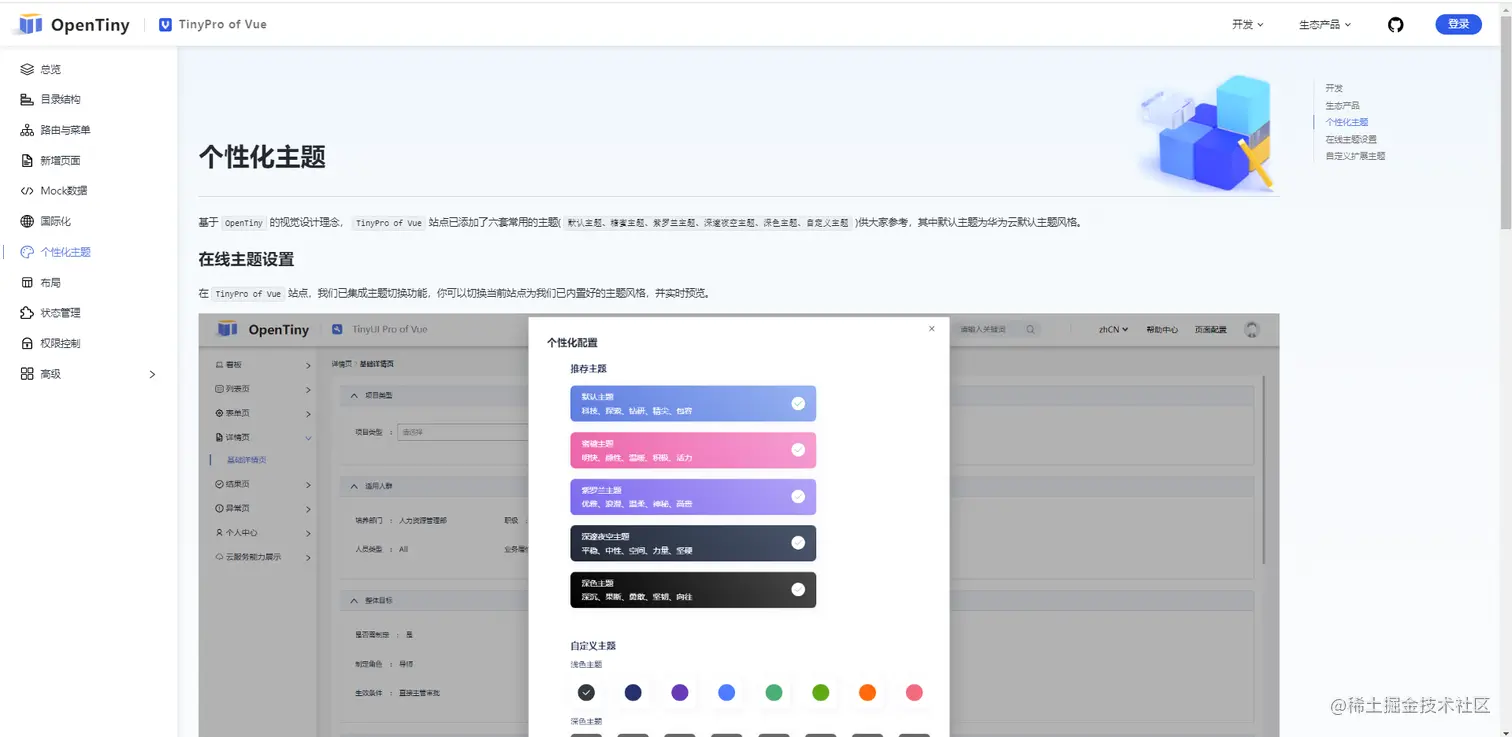The width and height of the screenshot is (1512, 737).
Task: Click the 国际化 globe icon
Action: (27, 221)
